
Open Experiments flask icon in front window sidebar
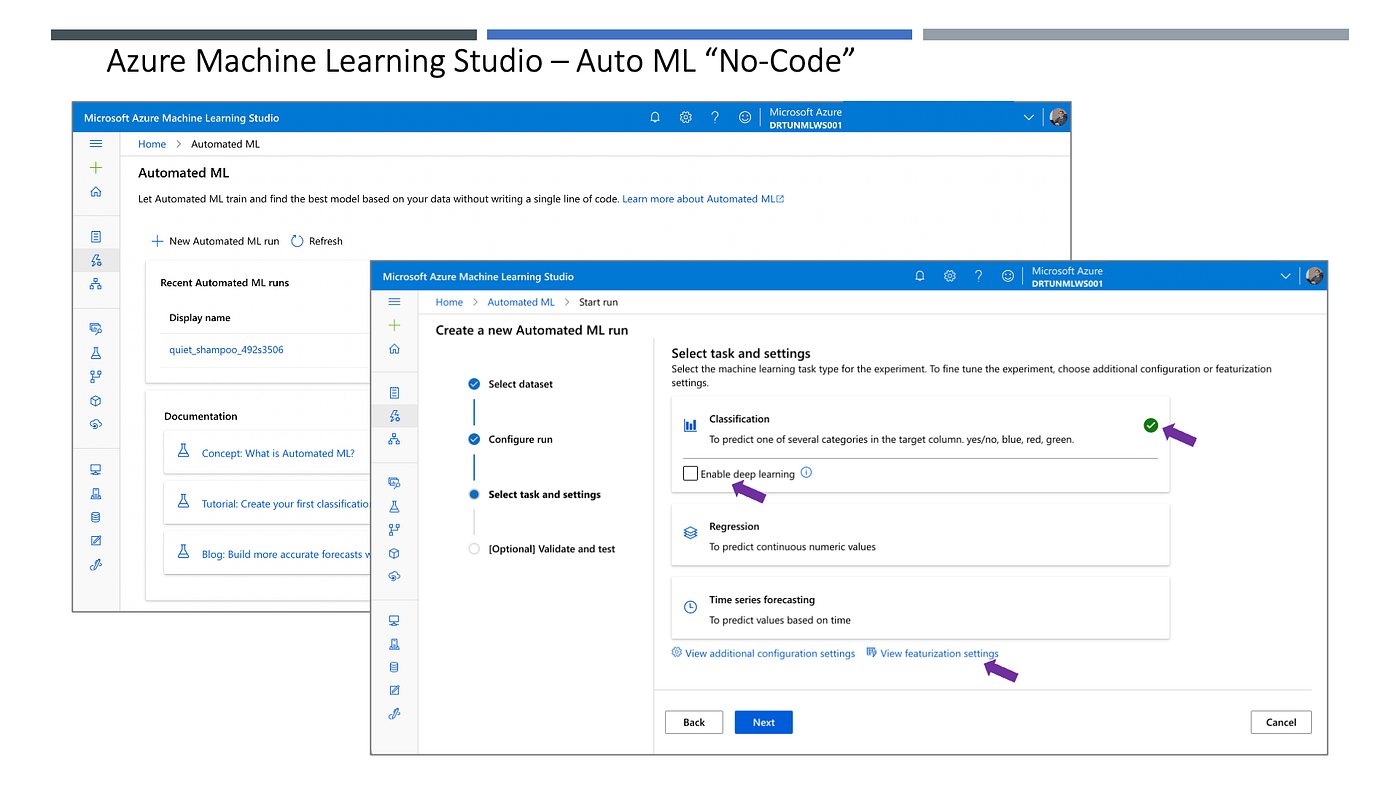pyautogui.click(x=394, y=507)
